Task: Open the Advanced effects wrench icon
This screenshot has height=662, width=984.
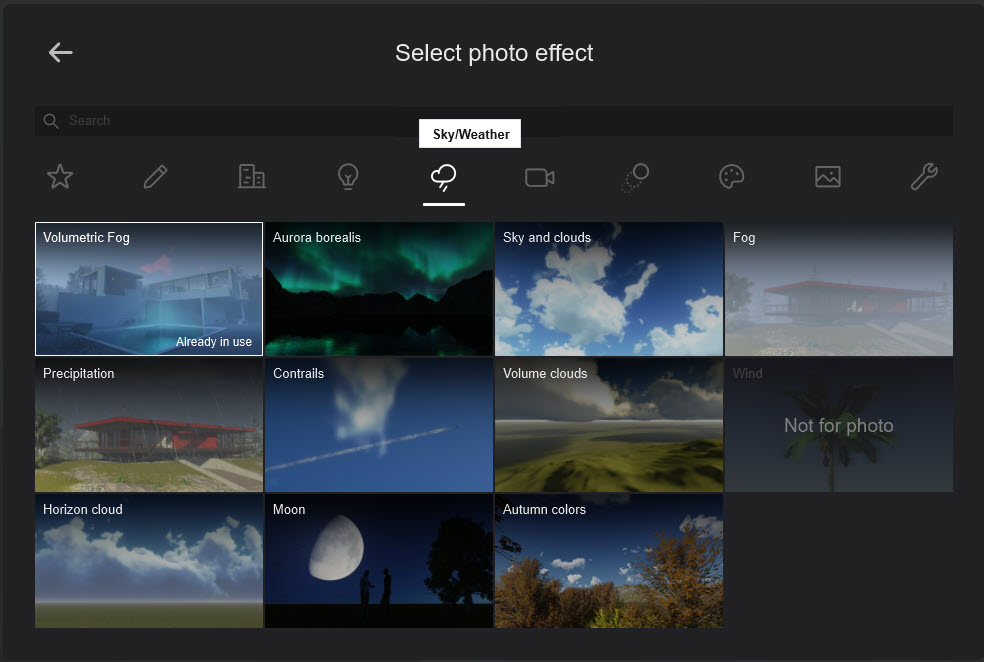Action: pyautogui.click(x=923, y=176)
